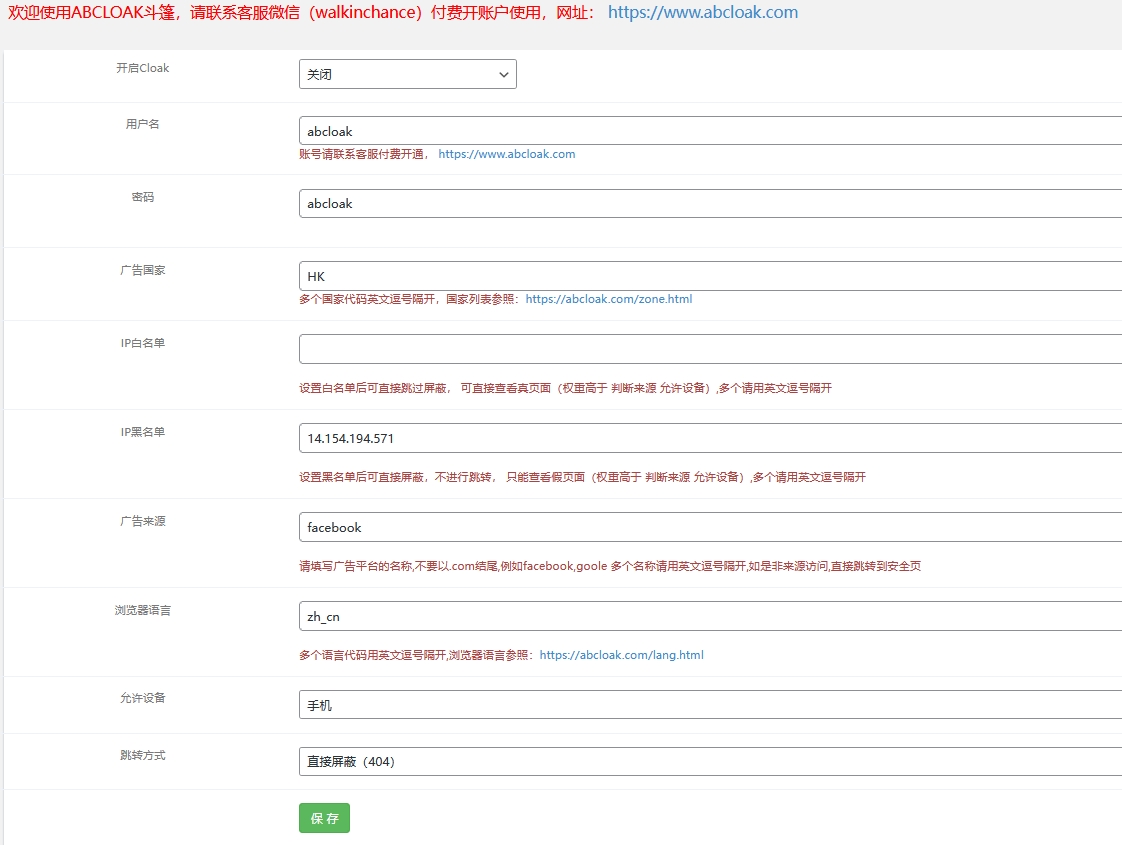Image resolution: width=1122 pixels, height=845 pixels.
Task: Click the hint 账号请联系客服付费开通
Action: click(364, 154)
